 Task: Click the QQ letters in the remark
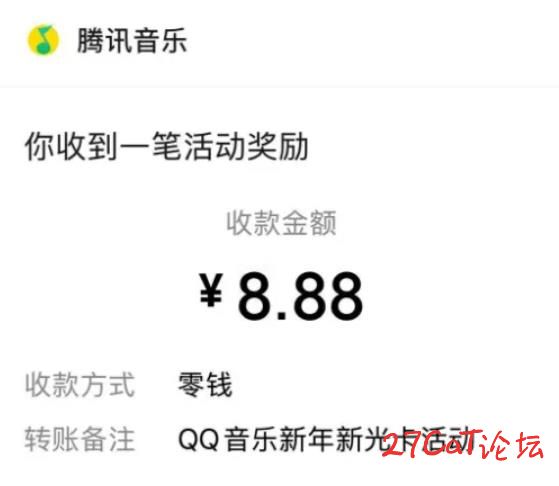(x=198, y=439)
